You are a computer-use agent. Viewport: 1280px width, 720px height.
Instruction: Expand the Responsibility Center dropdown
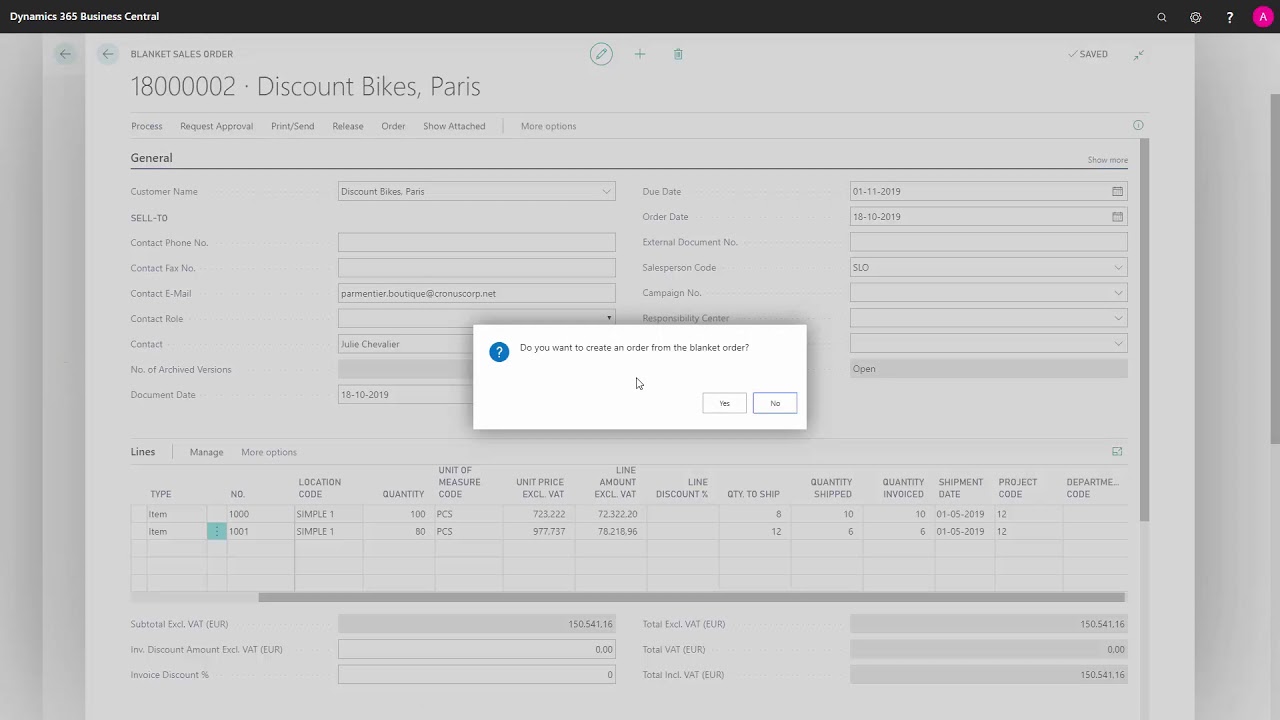click(x=1118, y=318)
